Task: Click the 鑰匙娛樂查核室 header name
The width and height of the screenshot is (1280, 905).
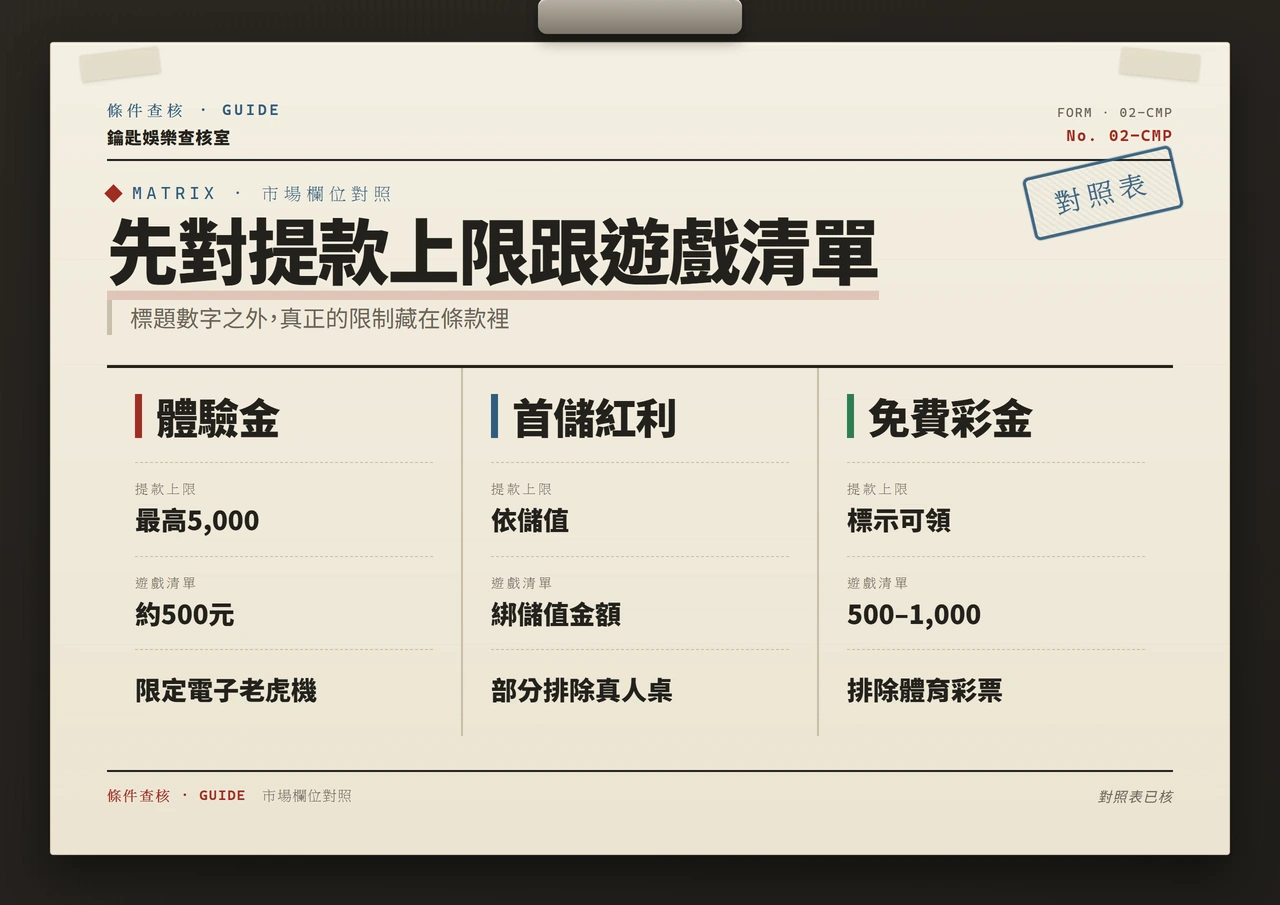Action: point(168,138)
